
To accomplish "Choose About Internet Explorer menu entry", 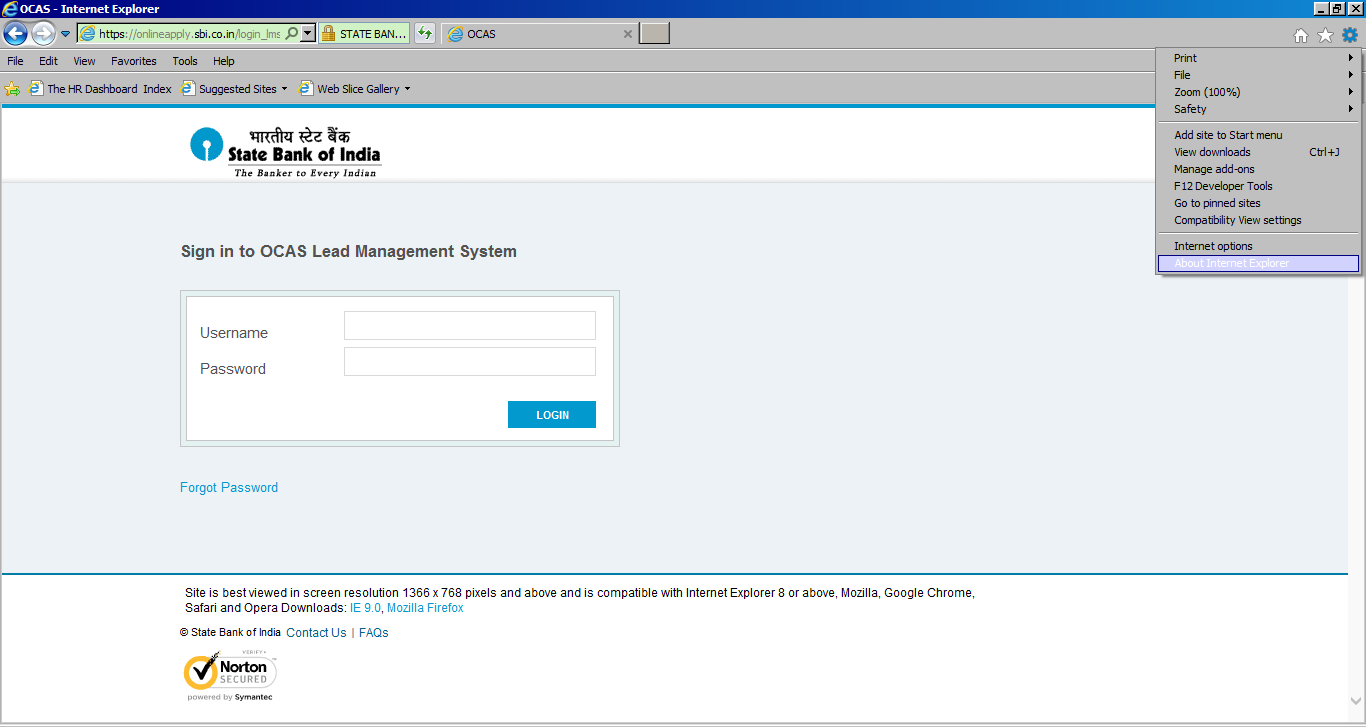I will point(1232,264).
